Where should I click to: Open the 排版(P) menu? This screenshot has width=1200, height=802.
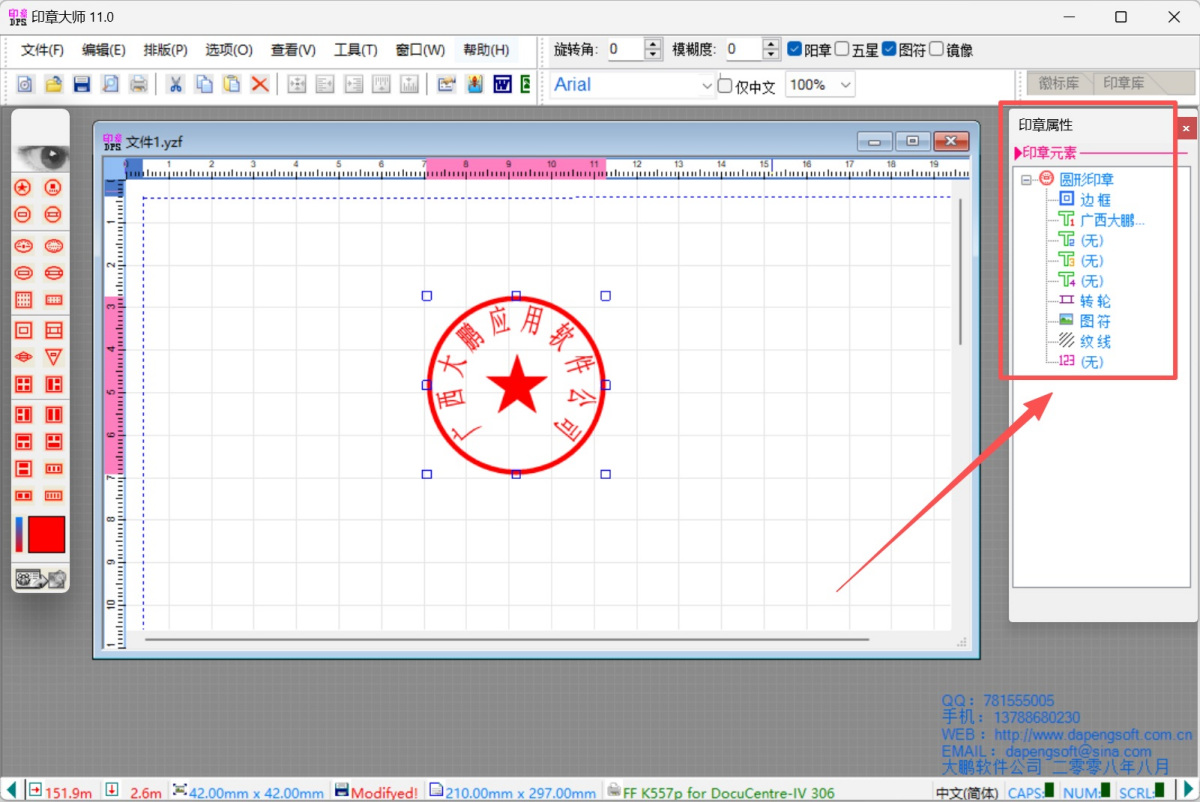[165, 50]
